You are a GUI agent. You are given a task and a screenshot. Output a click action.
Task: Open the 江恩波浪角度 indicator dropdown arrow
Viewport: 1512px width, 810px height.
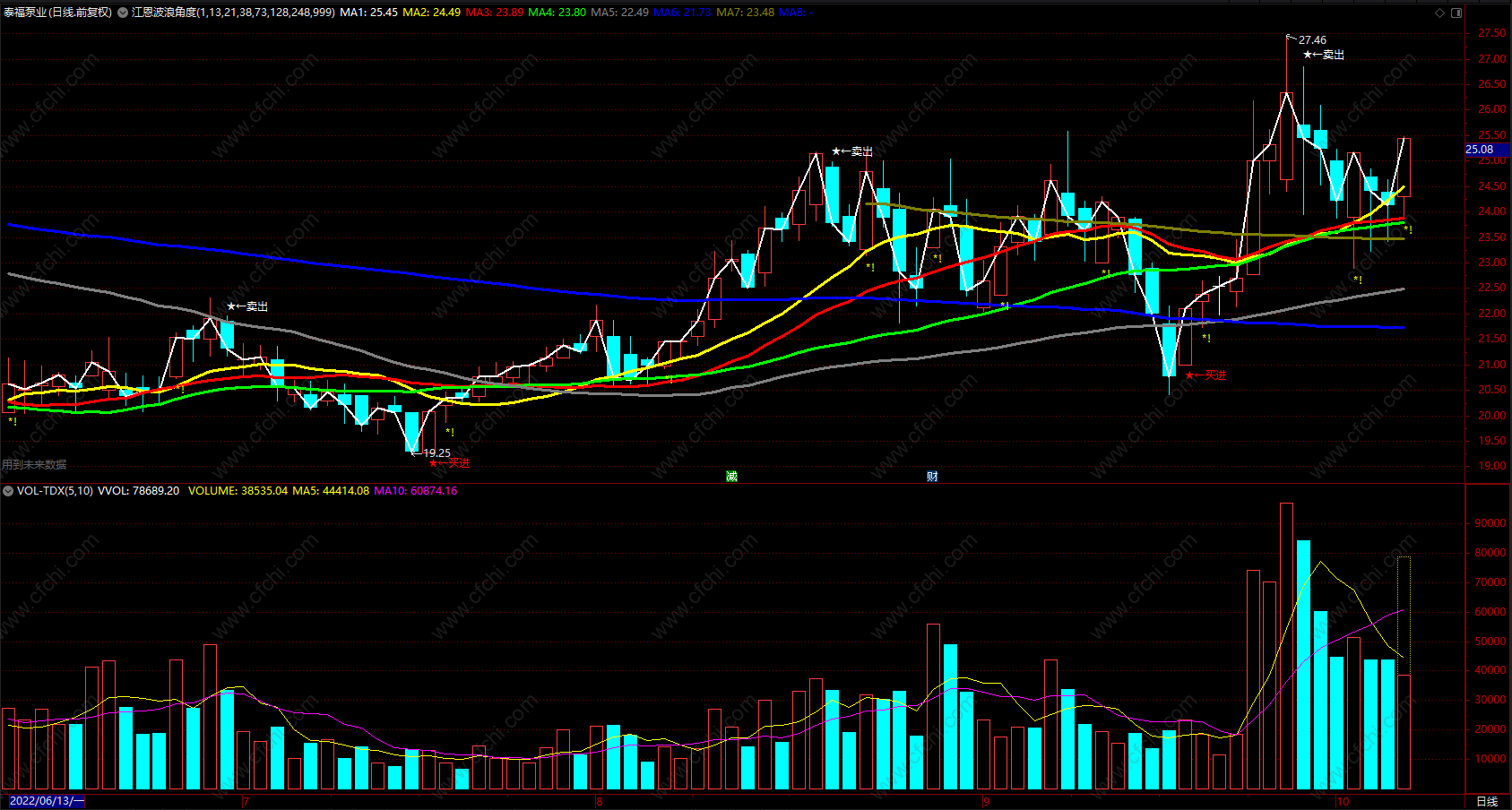123,13
